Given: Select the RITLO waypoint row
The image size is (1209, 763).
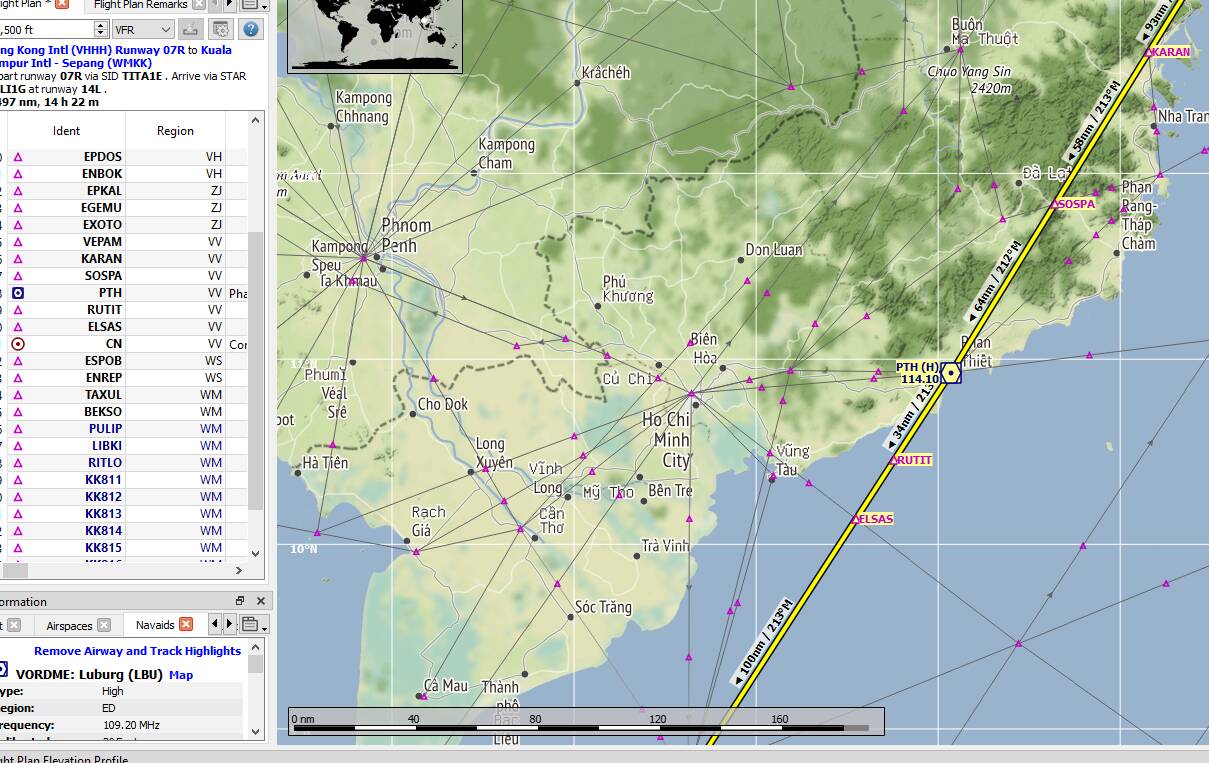Looking at the screenshot, I should [x=124, y=463].
